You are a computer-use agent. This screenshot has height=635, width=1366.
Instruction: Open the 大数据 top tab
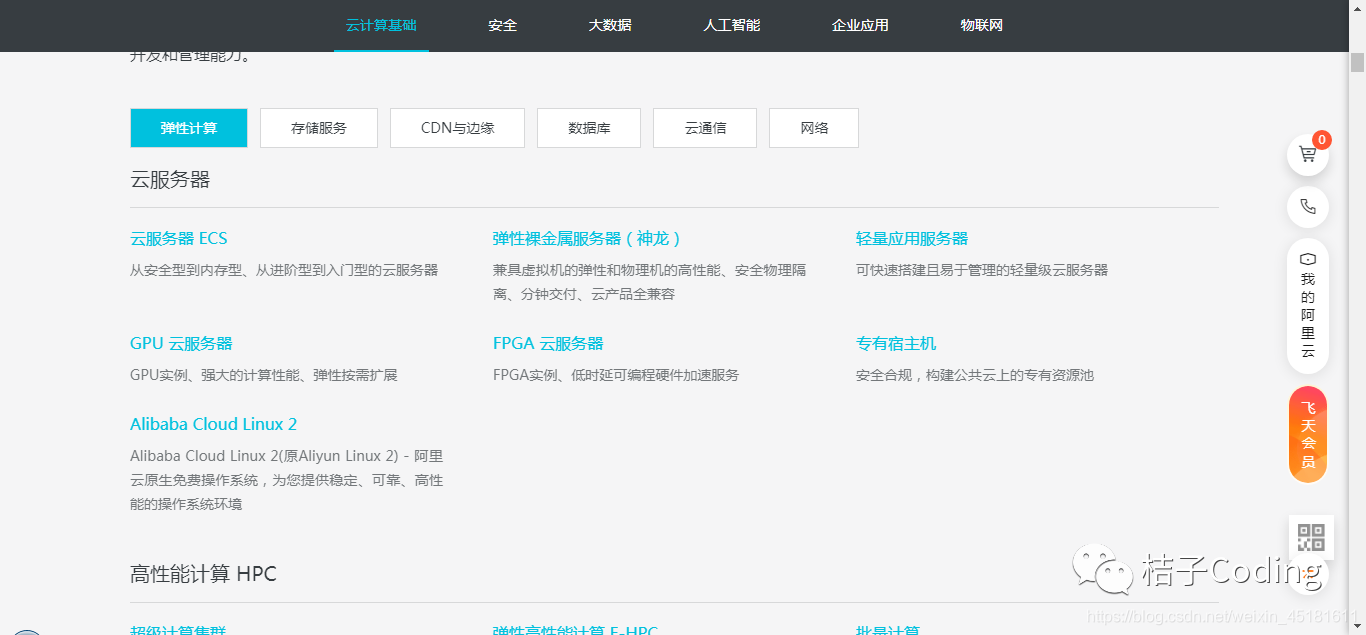610,26
